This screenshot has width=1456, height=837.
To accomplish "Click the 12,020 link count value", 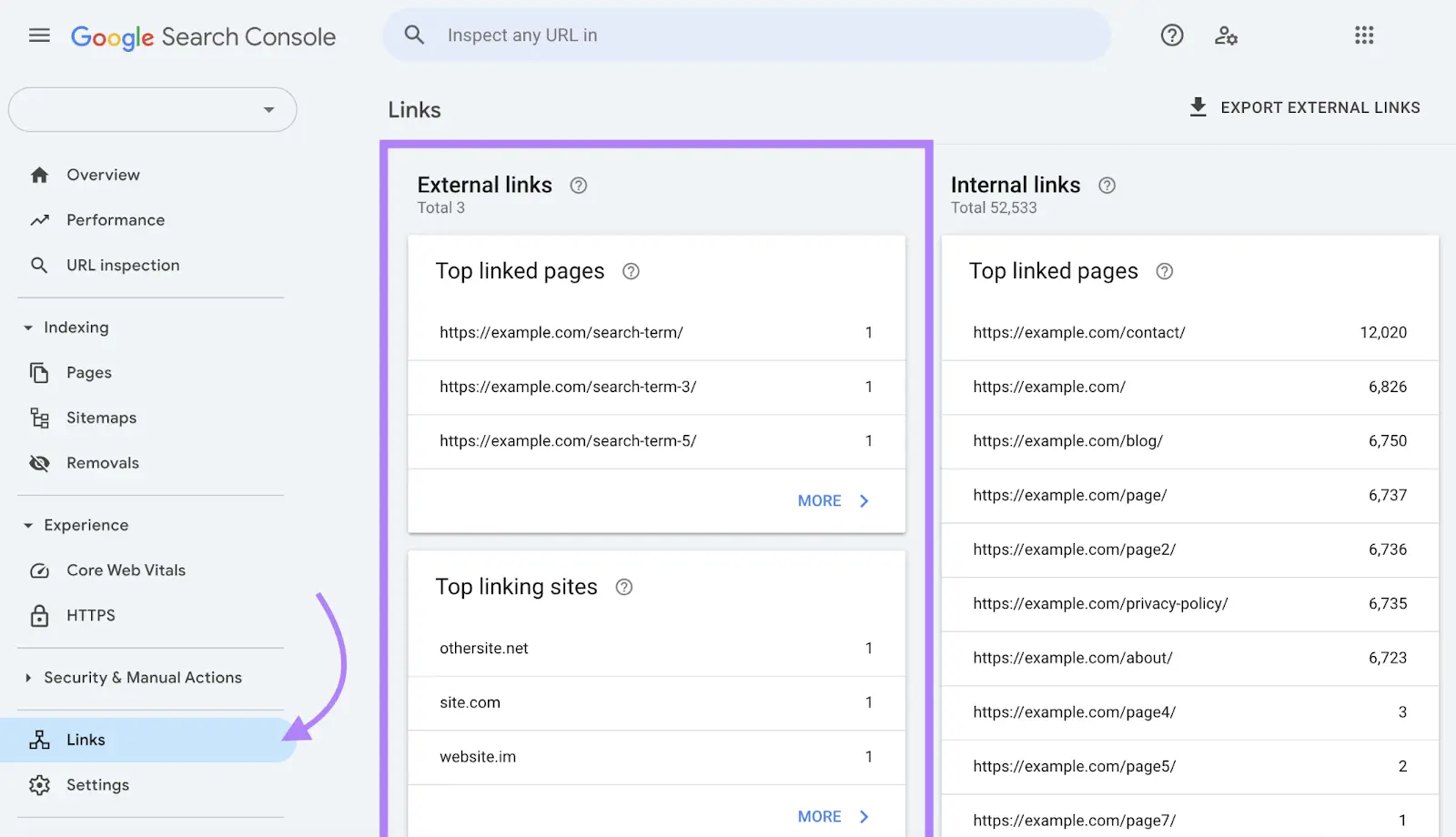I will (1383, 333).
